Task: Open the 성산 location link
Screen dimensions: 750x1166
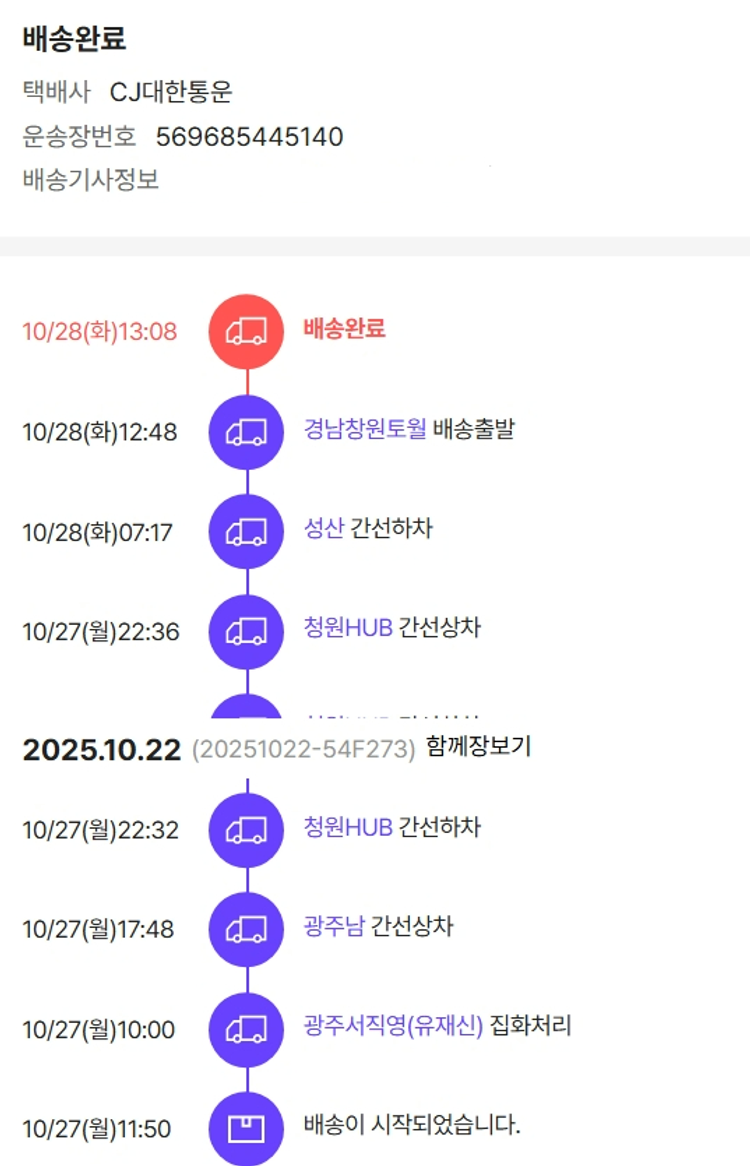Action: click(x=323, y=528)
